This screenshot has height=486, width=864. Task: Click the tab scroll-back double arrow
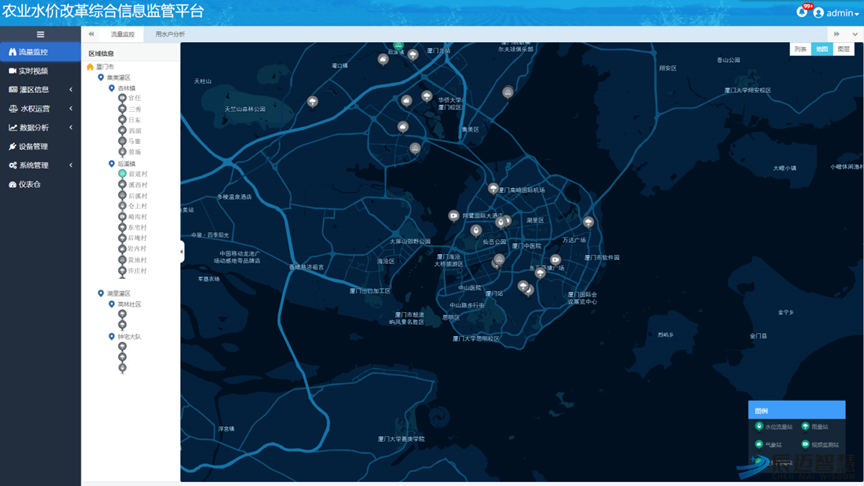pyautogui.click(x=92, y=34)
